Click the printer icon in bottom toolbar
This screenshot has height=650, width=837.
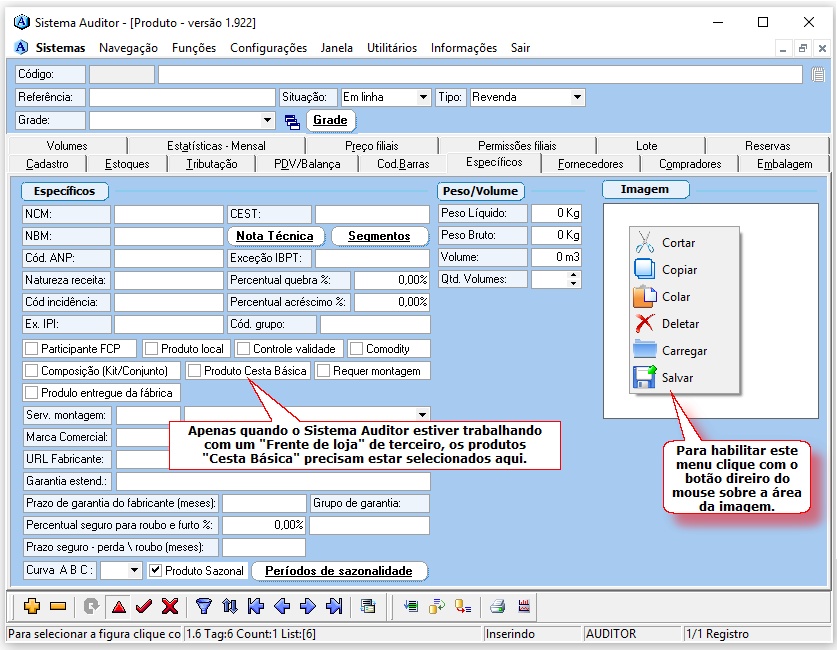(x=497, y=606)
